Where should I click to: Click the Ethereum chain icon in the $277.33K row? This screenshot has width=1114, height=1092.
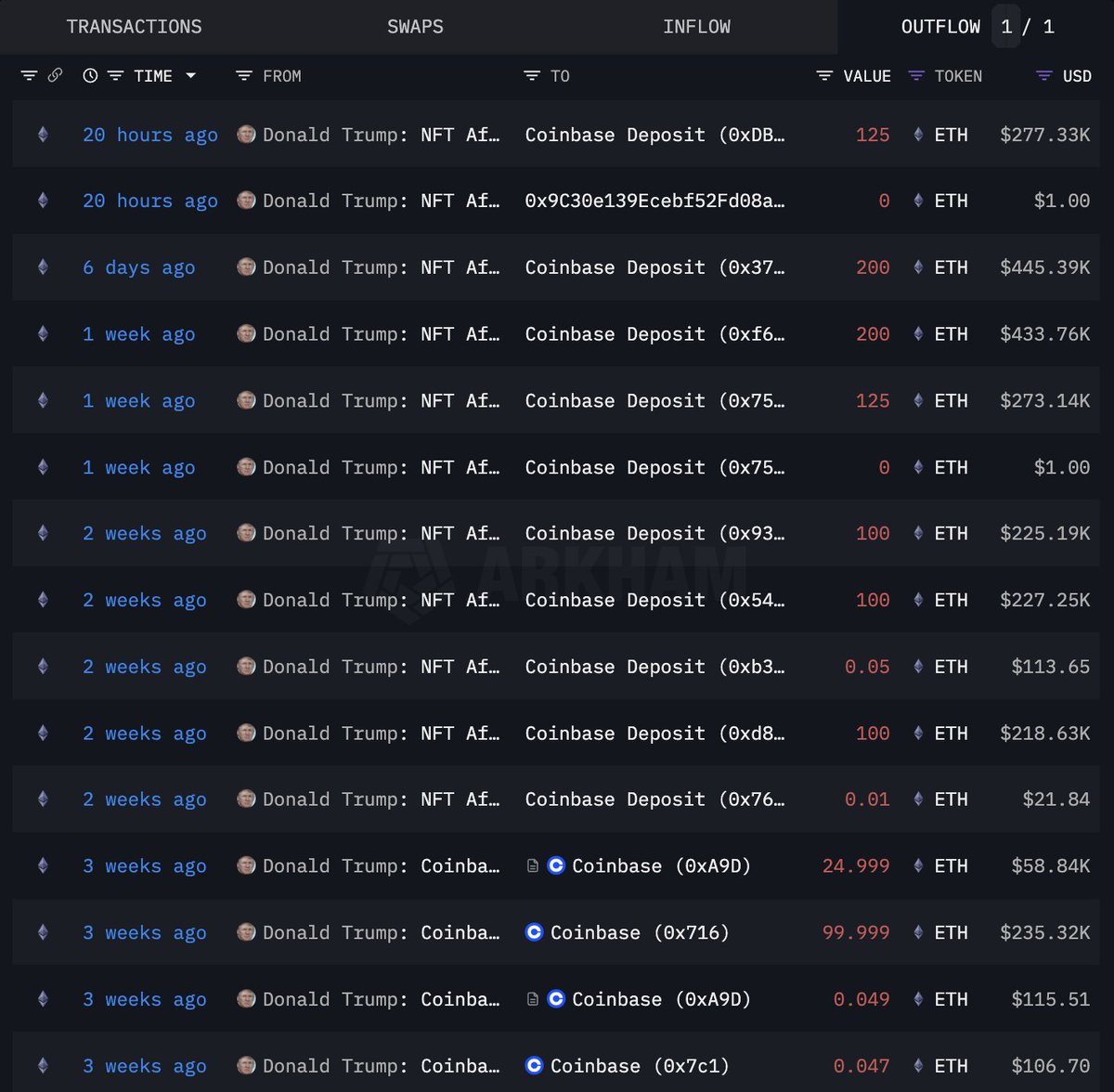43,135
